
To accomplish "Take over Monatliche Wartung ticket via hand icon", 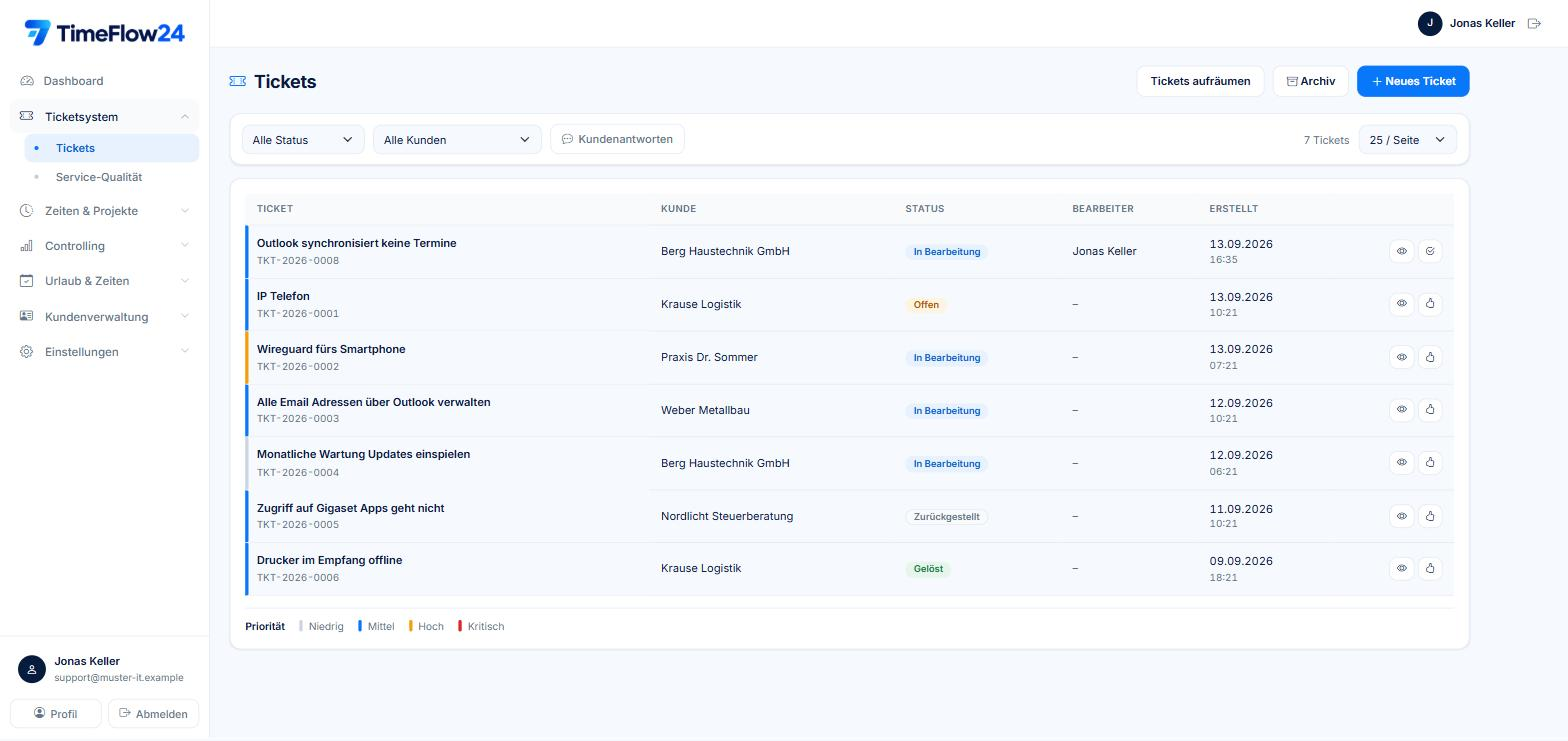I will click(1430, 462).
